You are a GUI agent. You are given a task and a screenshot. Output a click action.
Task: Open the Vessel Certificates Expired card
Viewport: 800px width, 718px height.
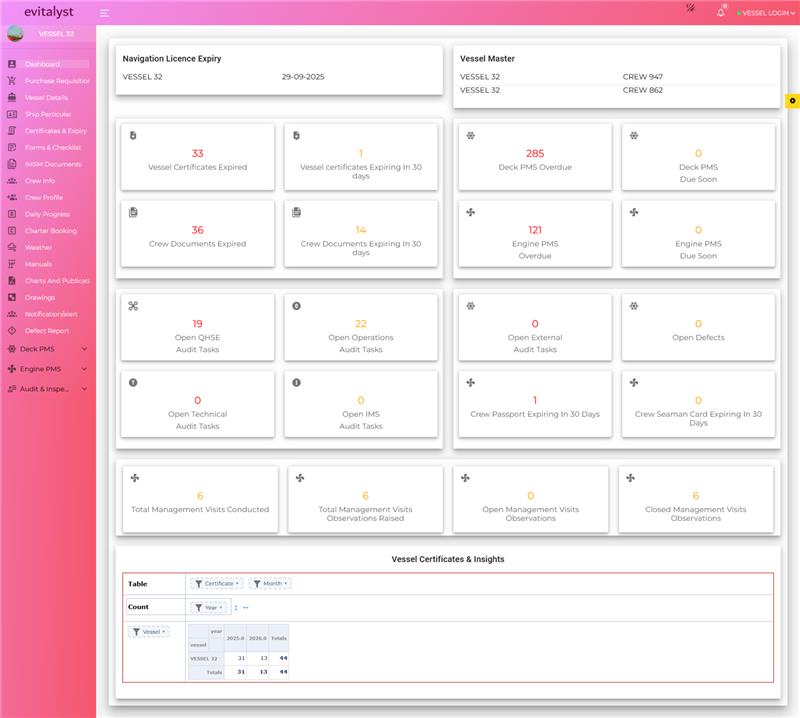(x=197, y=157)
